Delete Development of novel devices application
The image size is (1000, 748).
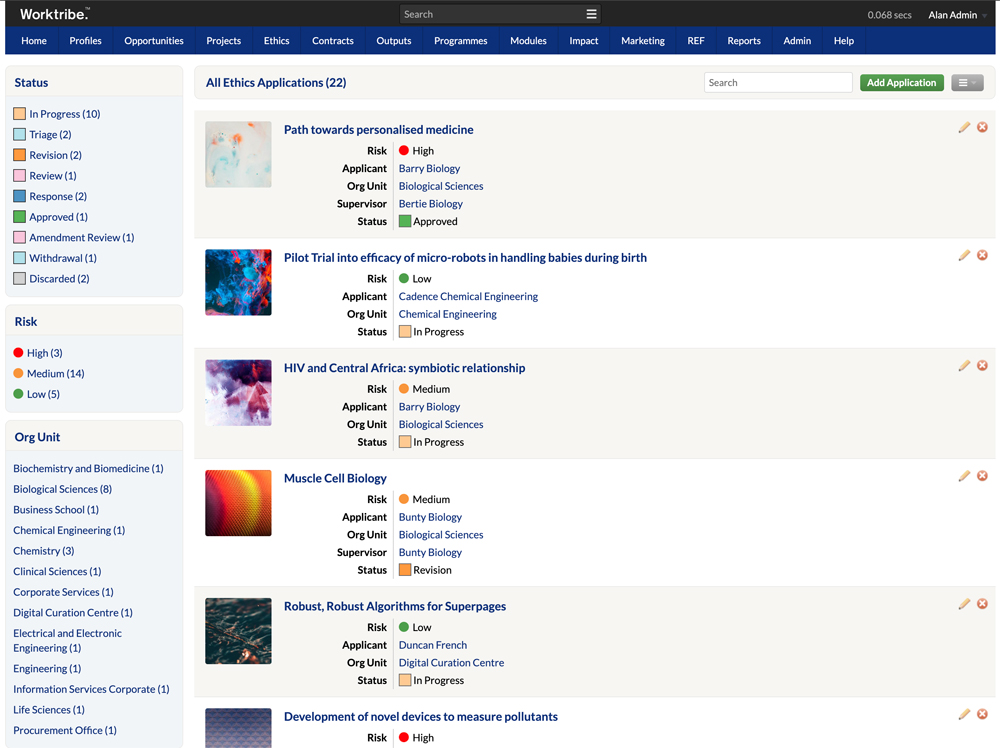click(982, 714)
